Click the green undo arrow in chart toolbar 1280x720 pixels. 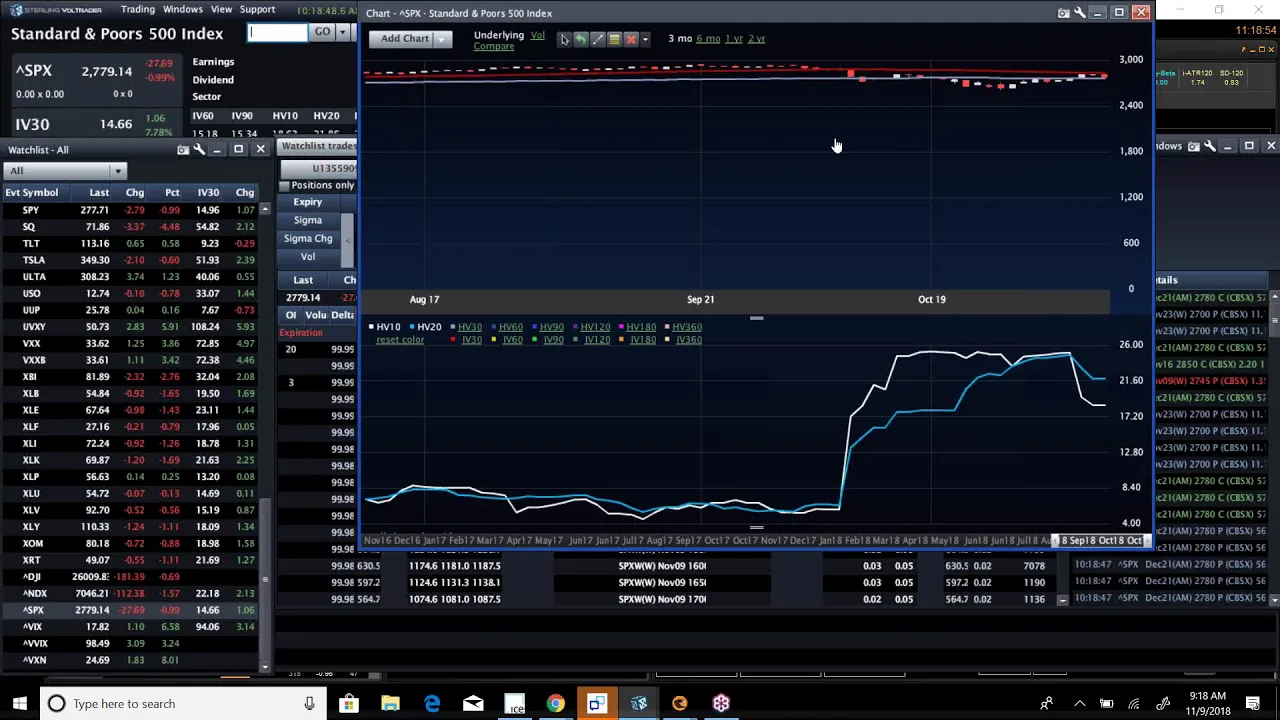coord(581,39)
